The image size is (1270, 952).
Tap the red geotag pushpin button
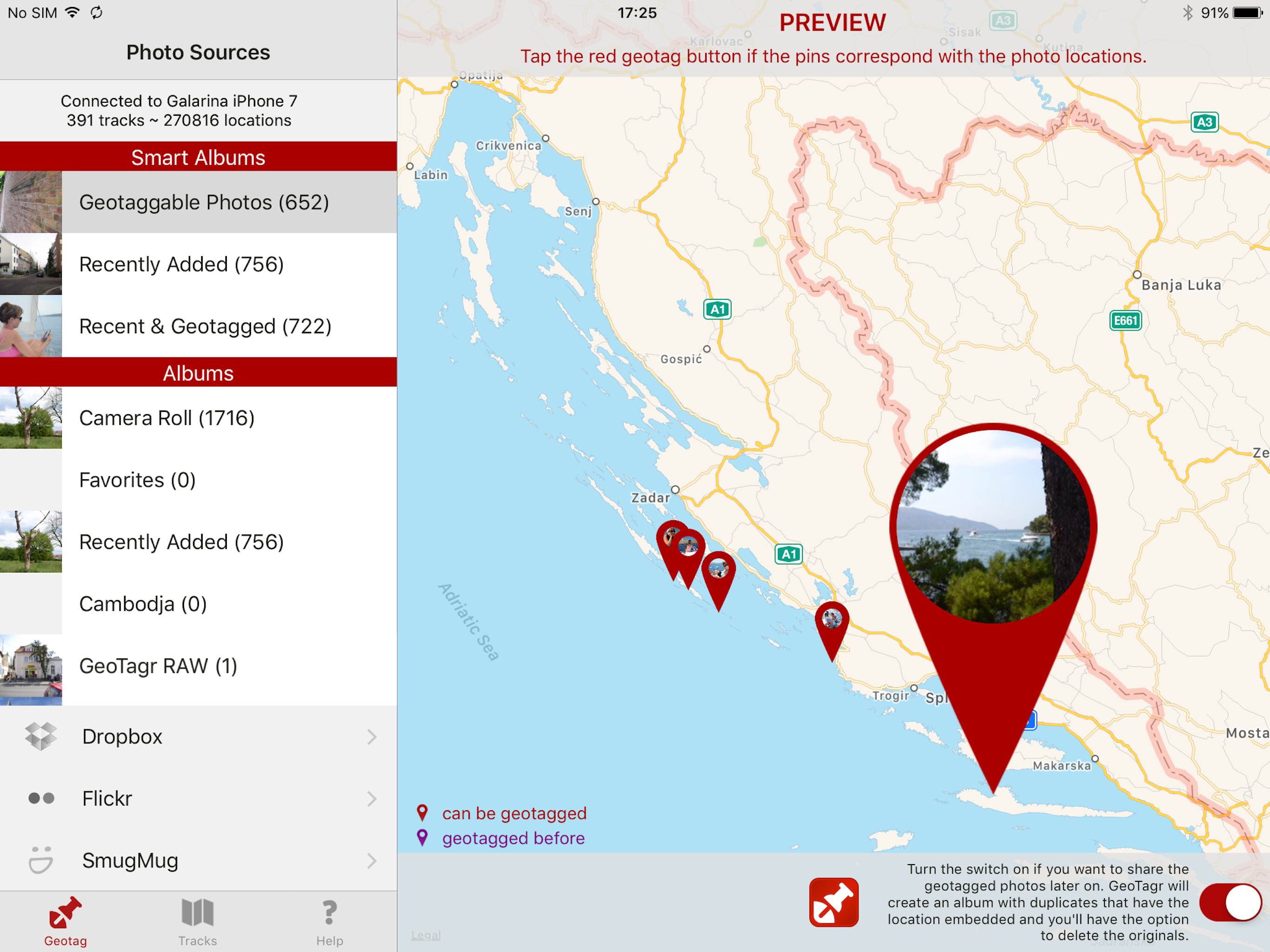pyautogui.click(x=833, y=902)
